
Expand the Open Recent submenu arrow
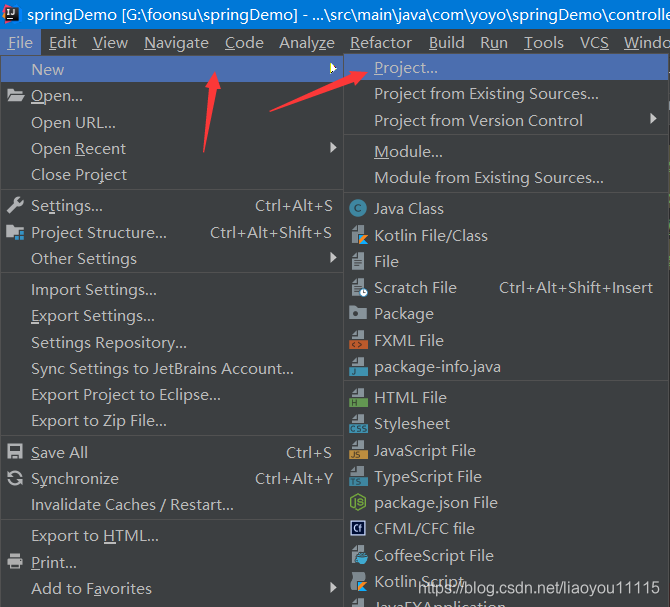click(x=333, y=148)
